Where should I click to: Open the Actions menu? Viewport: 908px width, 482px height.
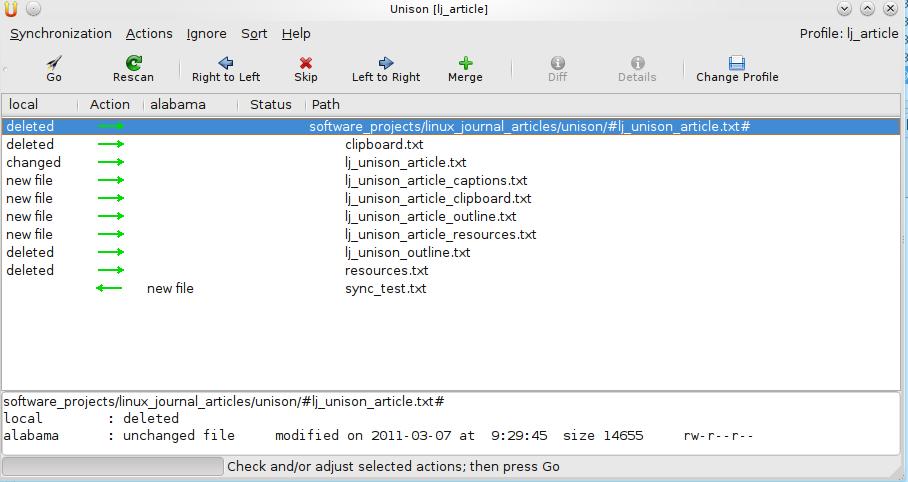(x=149, y=34)
